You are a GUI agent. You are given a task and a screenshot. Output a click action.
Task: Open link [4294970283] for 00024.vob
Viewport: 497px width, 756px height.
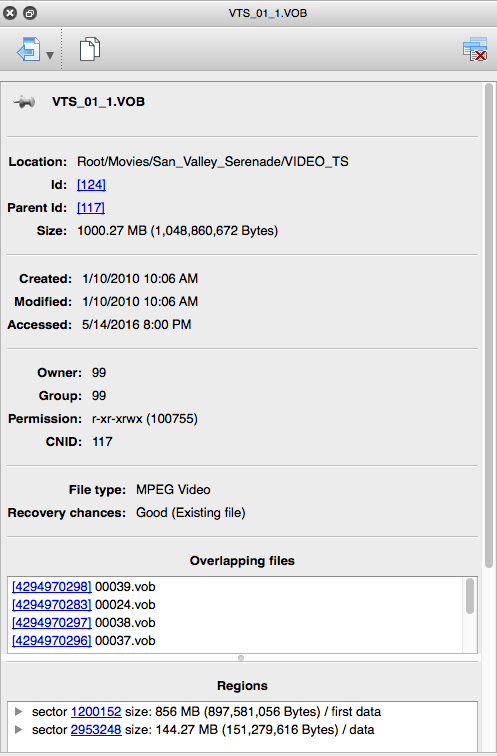point(52,605)
